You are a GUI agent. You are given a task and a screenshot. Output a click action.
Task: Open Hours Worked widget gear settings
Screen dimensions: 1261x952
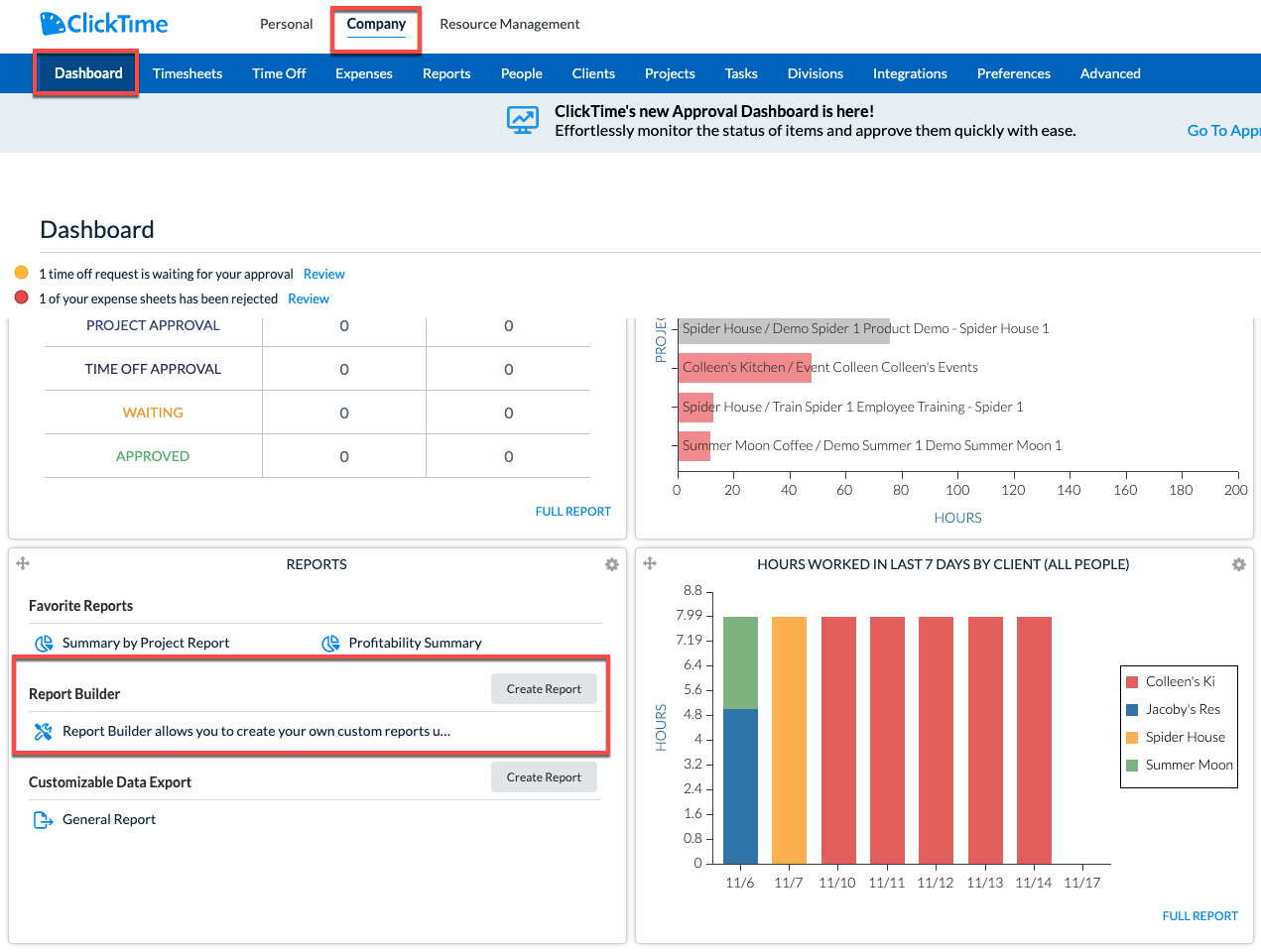click(1238, 564)
